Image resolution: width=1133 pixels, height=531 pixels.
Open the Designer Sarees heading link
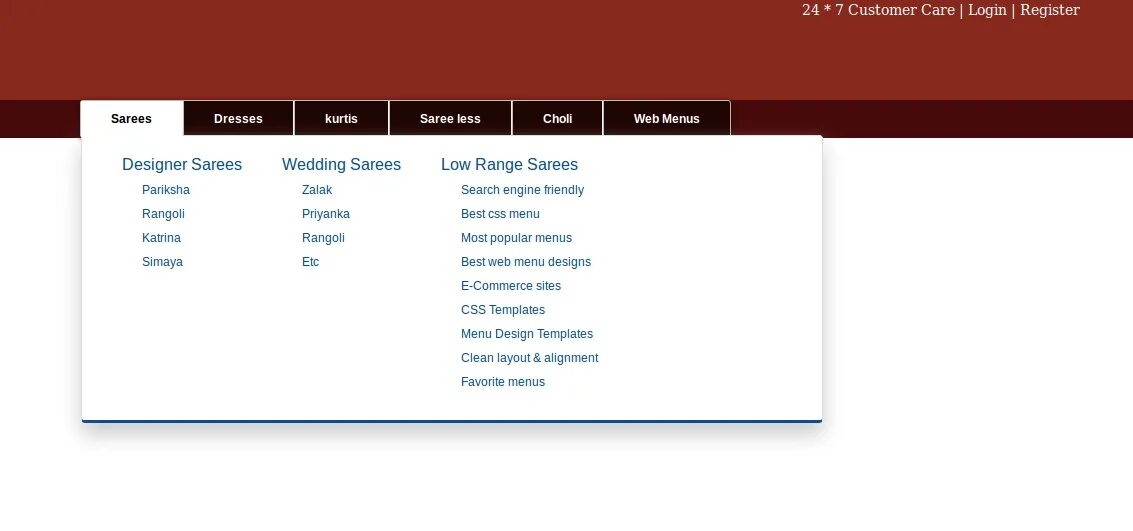182,165
